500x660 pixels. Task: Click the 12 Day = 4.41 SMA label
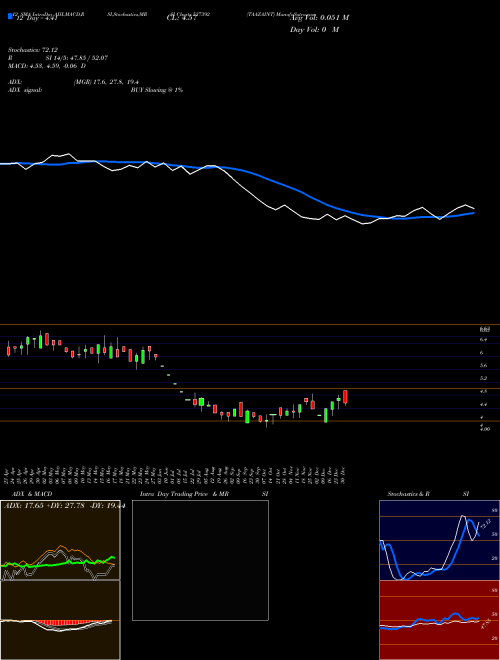pos(36,18)
